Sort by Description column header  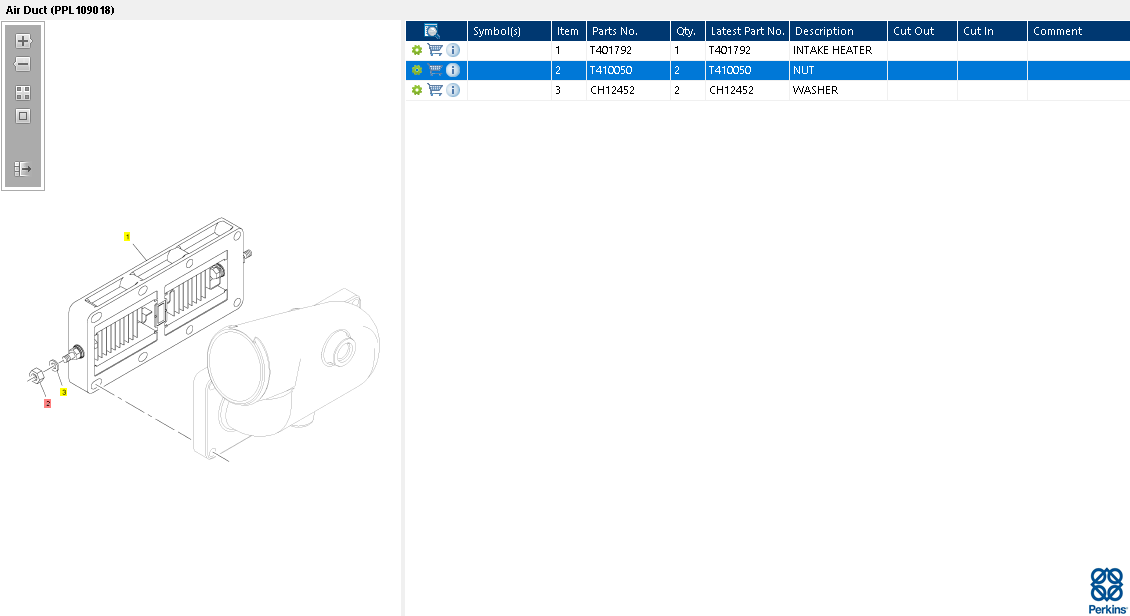coord(838,31)
